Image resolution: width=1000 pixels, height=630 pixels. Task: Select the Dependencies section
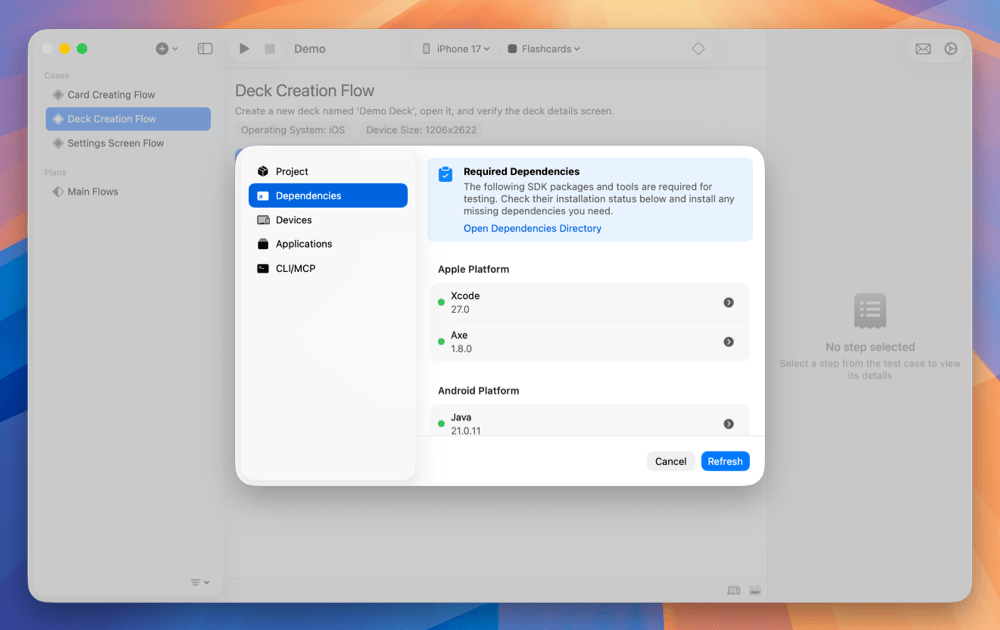328,196
